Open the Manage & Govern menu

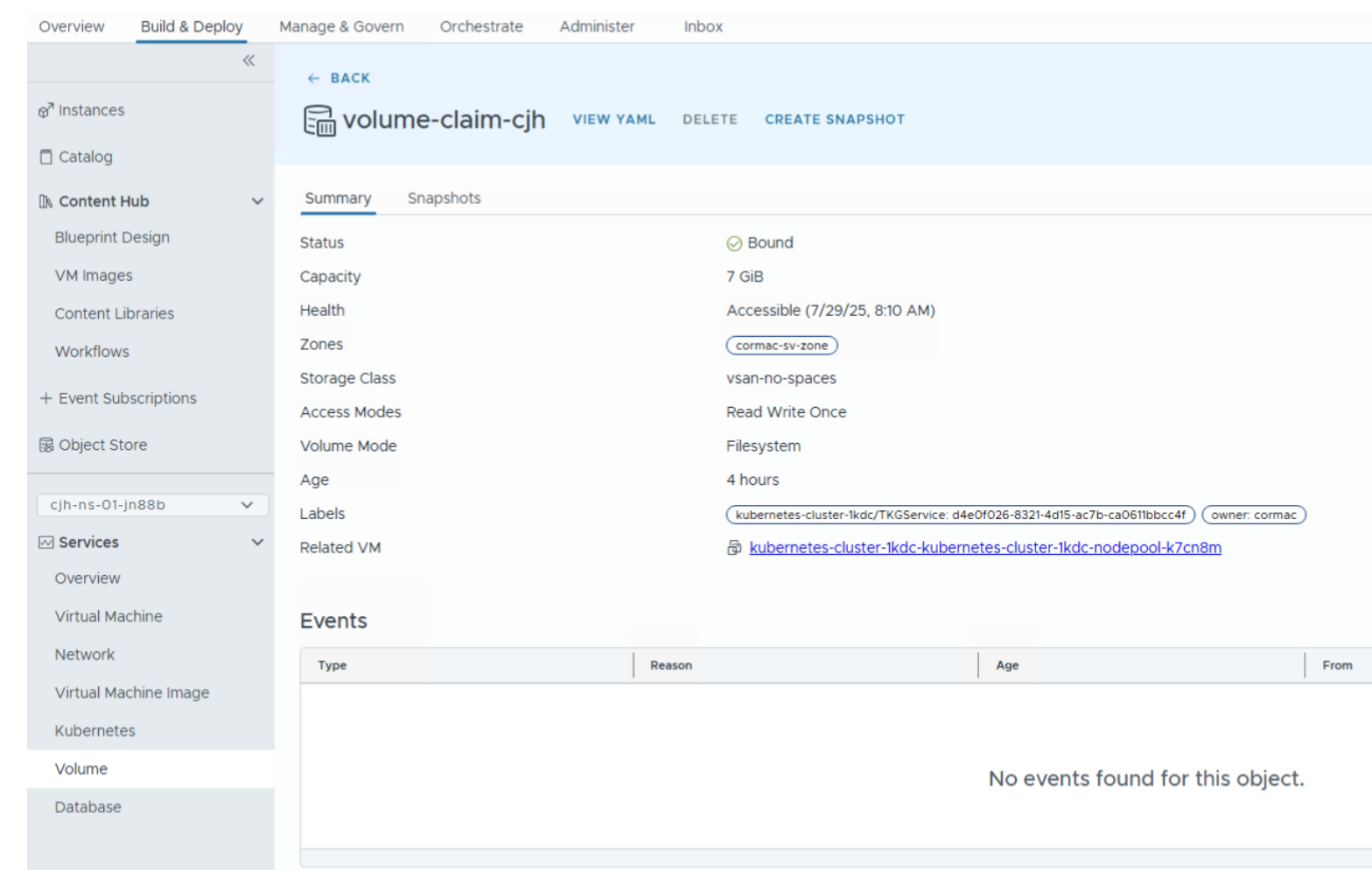(x=341, y=26)
